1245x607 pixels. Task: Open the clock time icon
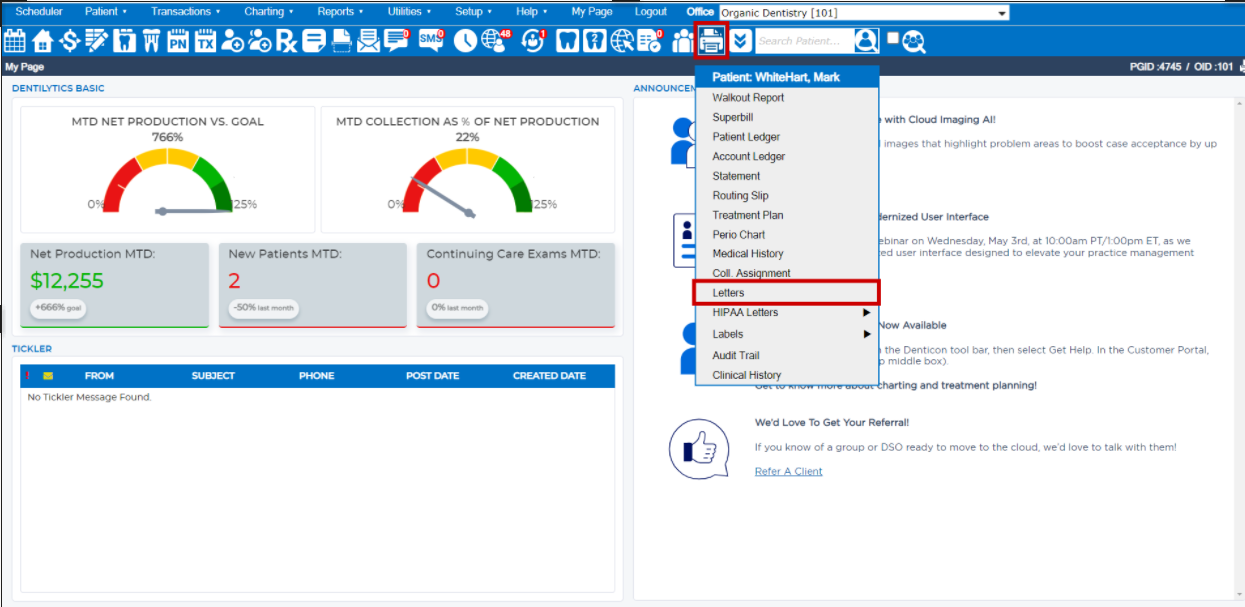pos(465,41)
